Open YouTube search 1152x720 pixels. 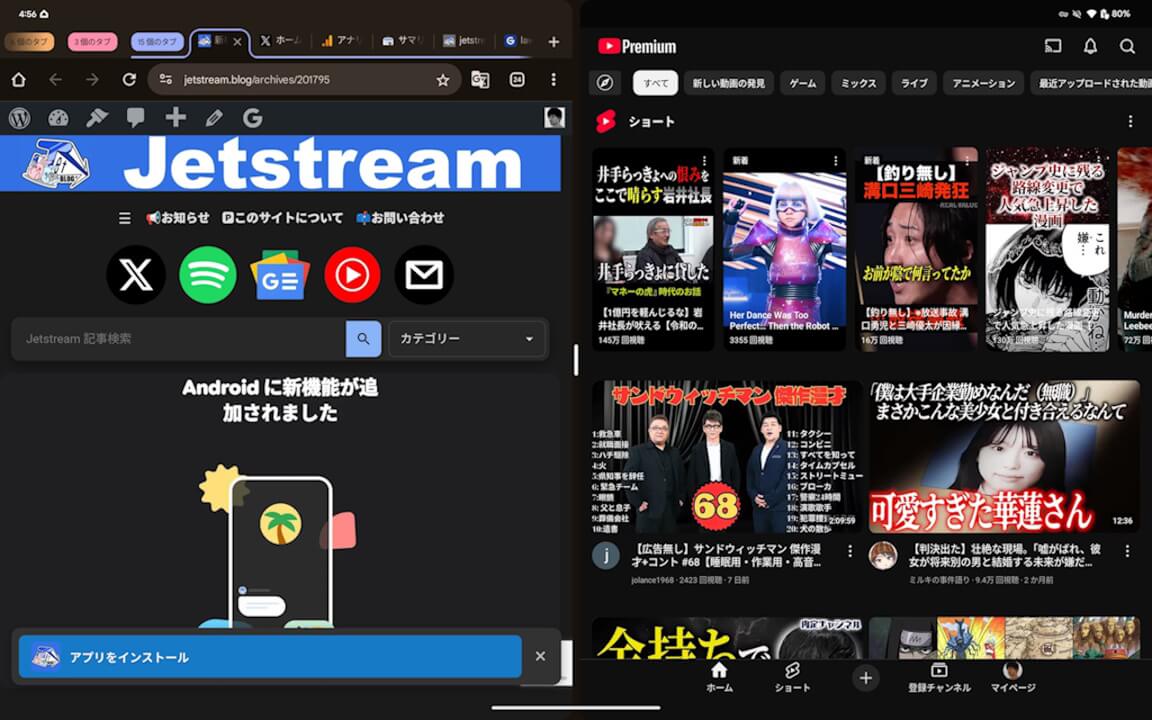tap(1127, 46)
